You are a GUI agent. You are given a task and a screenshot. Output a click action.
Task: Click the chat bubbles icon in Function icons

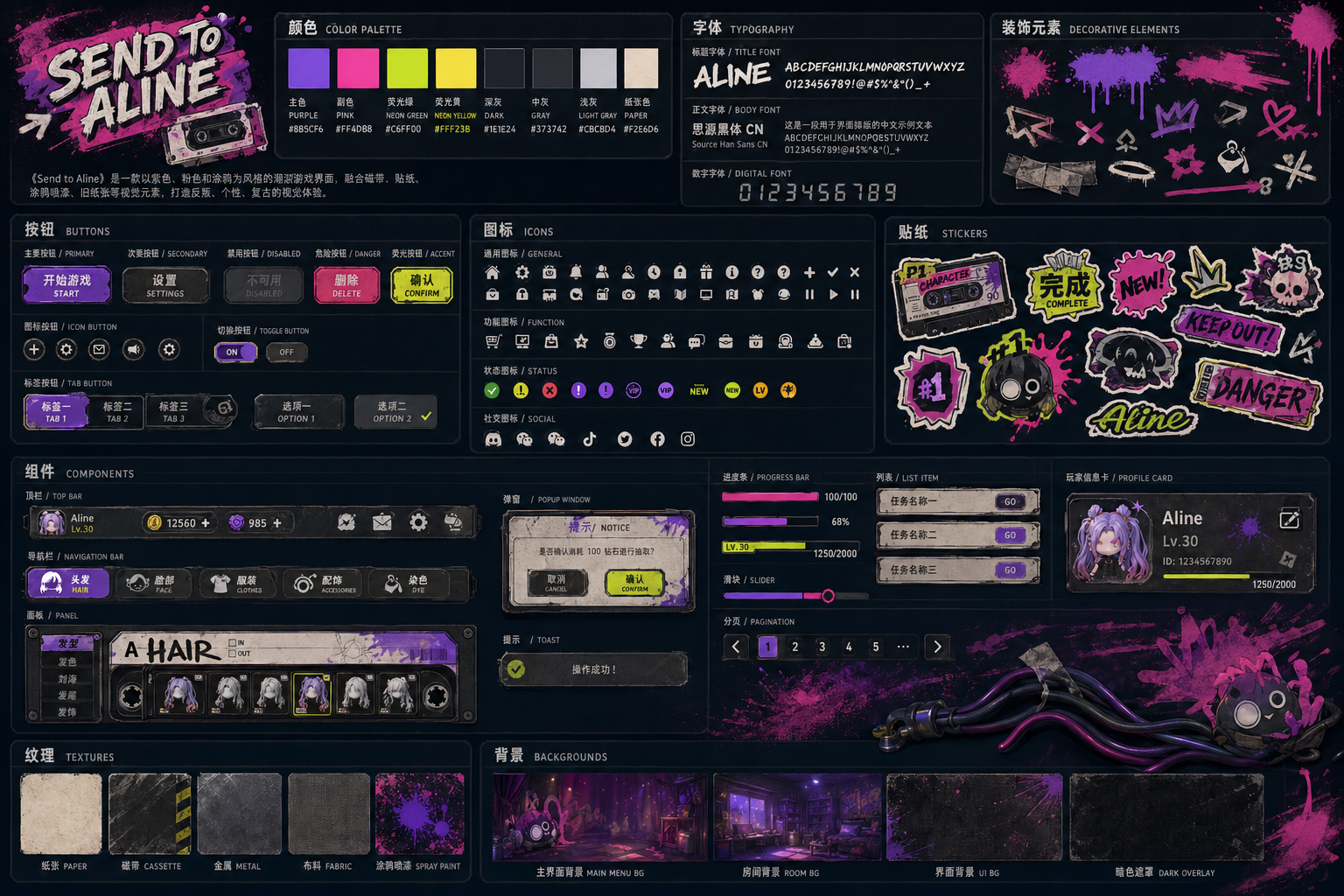[x=696, y=341]
